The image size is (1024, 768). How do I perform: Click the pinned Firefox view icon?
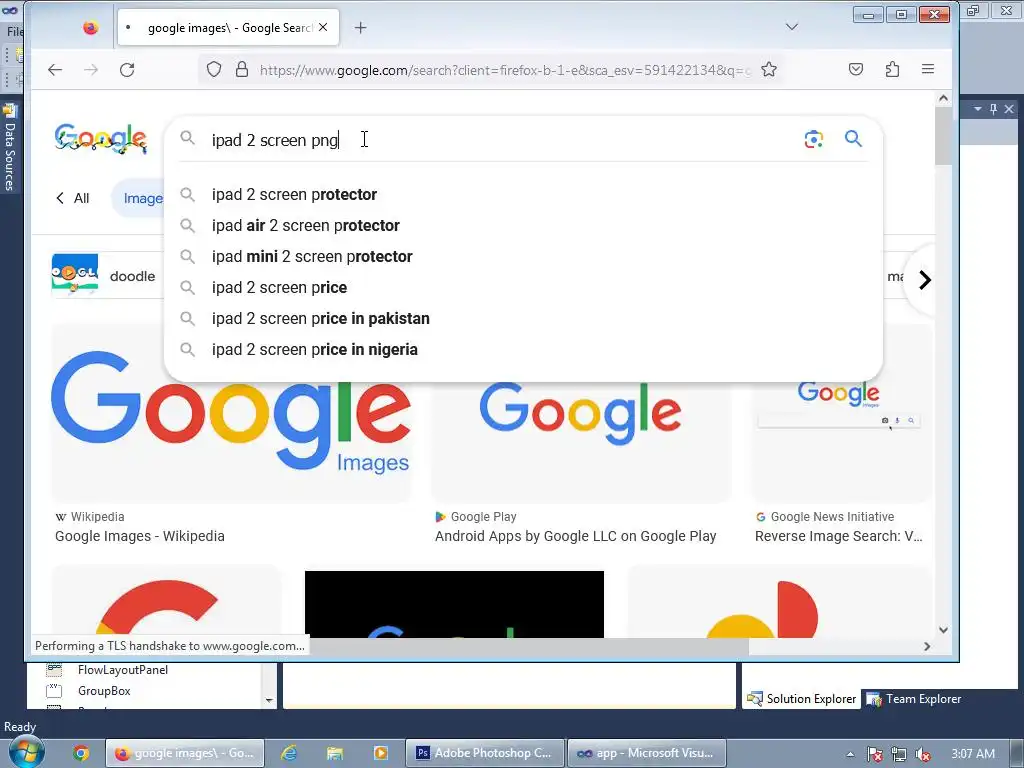tap(91, 27)
